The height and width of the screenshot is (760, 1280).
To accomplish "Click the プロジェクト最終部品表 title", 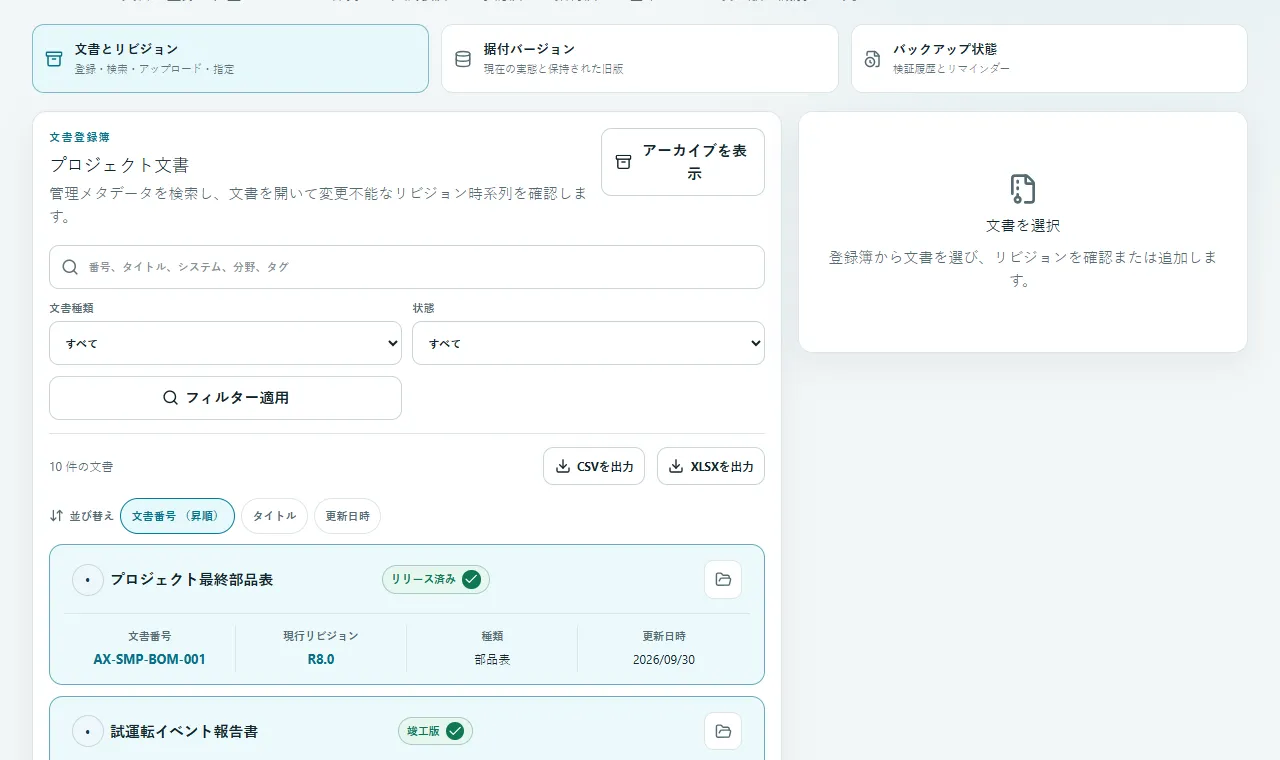I will click(192, 579).
